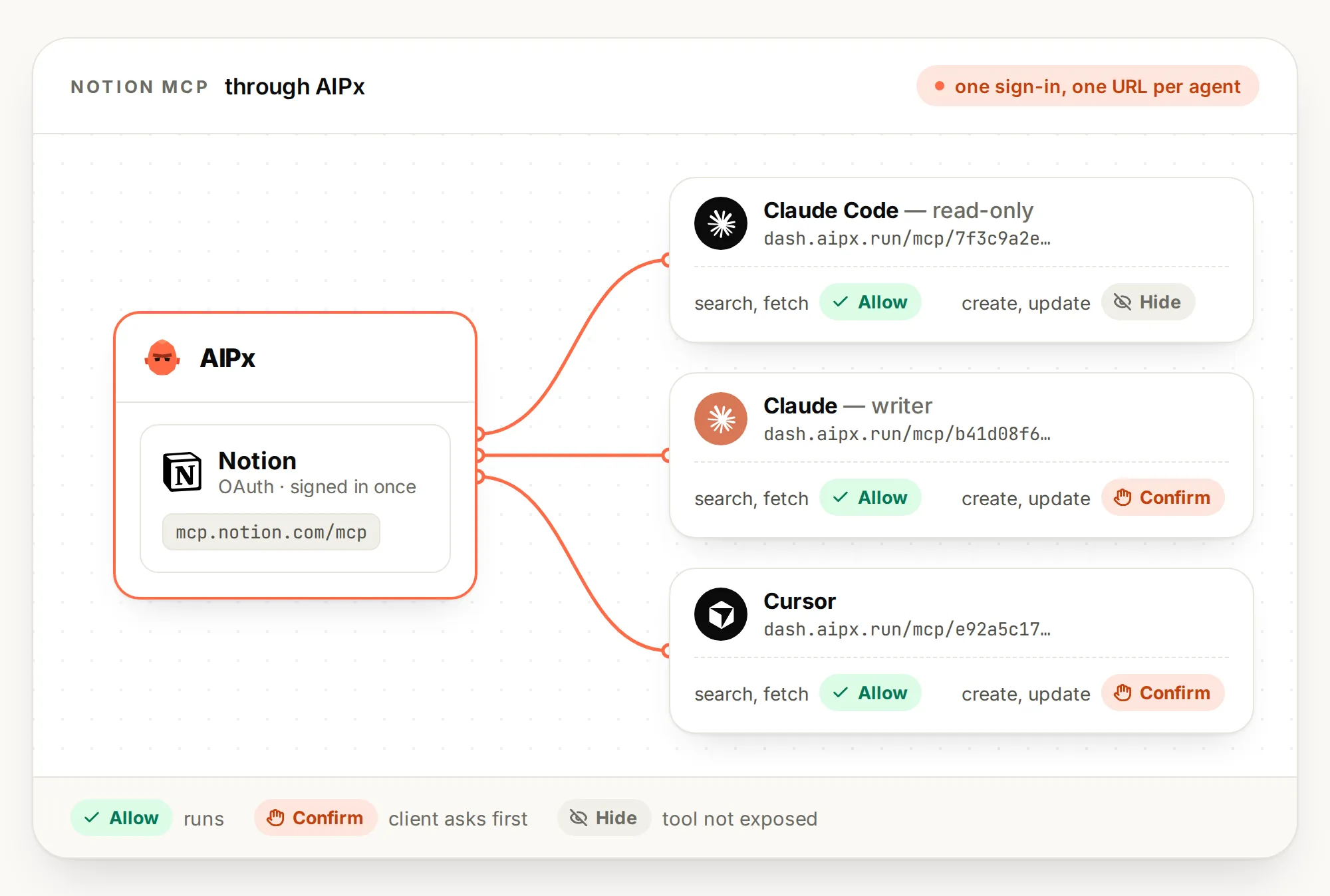Click the Hide legend badge in footer

pos(604,818)
